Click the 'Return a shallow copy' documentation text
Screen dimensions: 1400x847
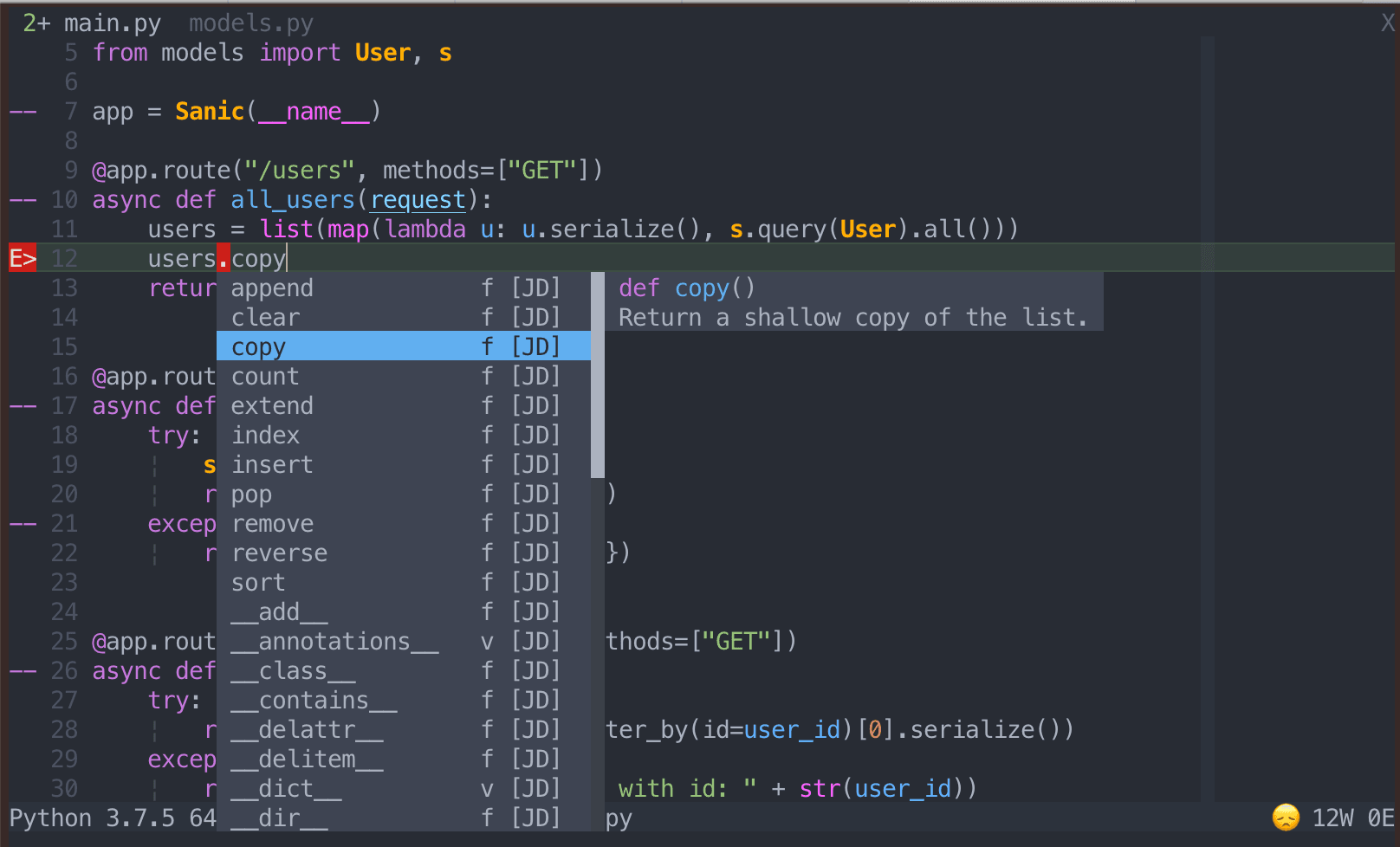pyautogui.click(x=852, y=317)
